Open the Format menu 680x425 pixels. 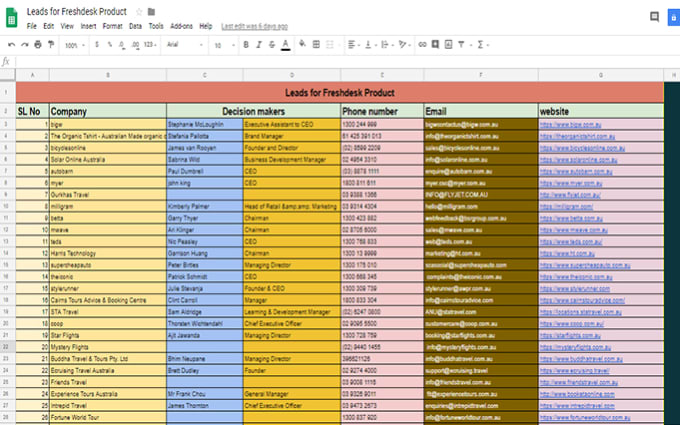(112, 26)
